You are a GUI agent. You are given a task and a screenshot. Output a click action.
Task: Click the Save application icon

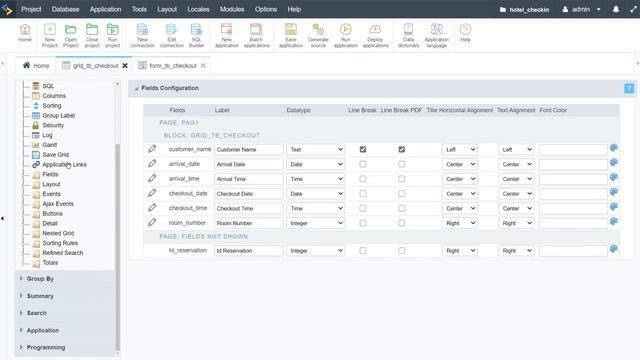click(291, 36)
